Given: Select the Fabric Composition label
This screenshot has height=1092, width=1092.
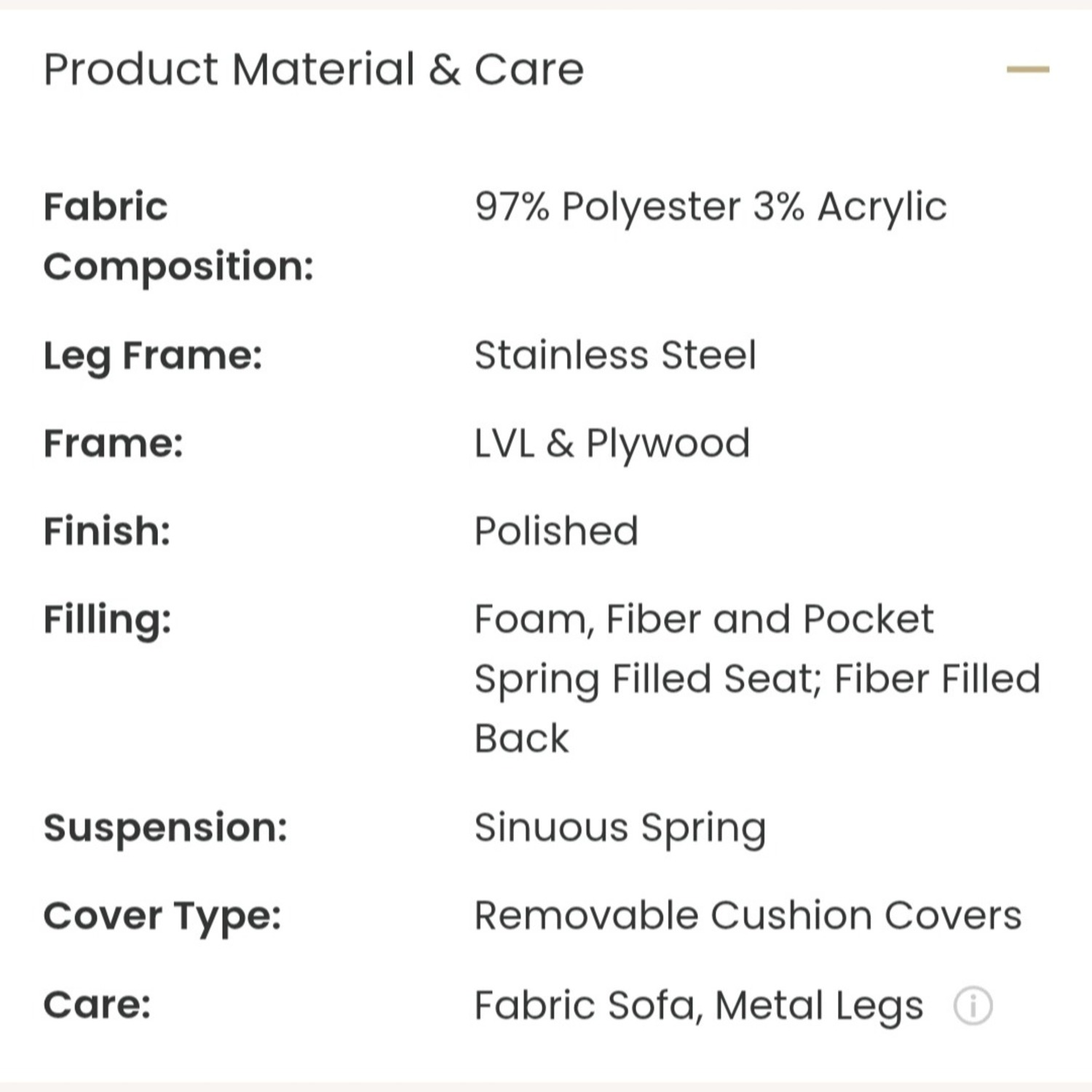Looking at the screenshot, I should click(x=178, y=236).
